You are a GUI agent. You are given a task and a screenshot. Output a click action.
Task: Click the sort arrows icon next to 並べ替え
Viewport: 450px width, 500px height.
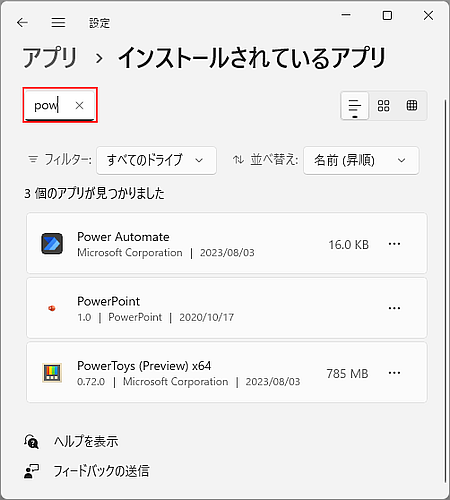[x=238, y=160]
